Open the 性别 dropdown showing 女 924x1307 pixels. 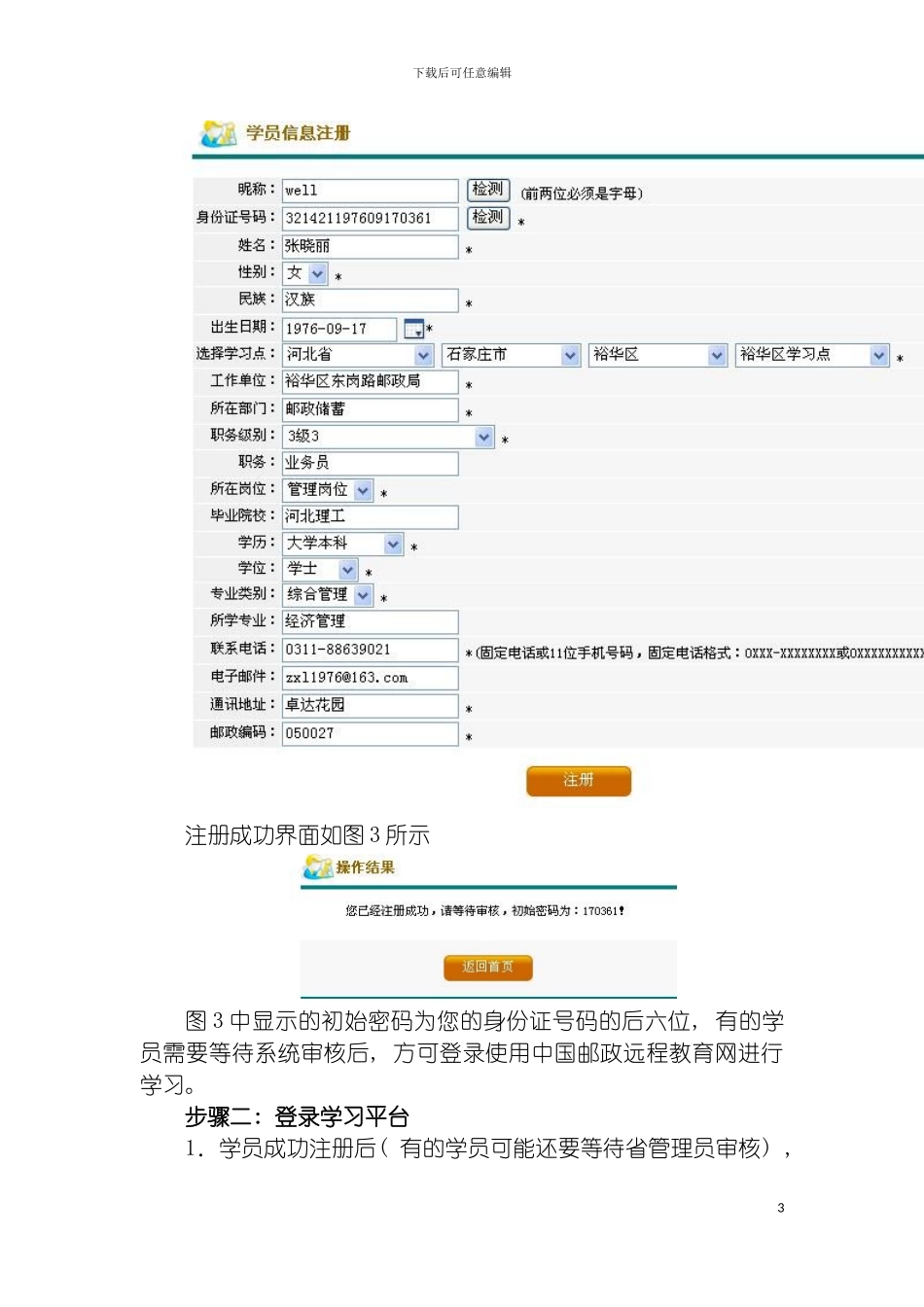coord(305,273)
